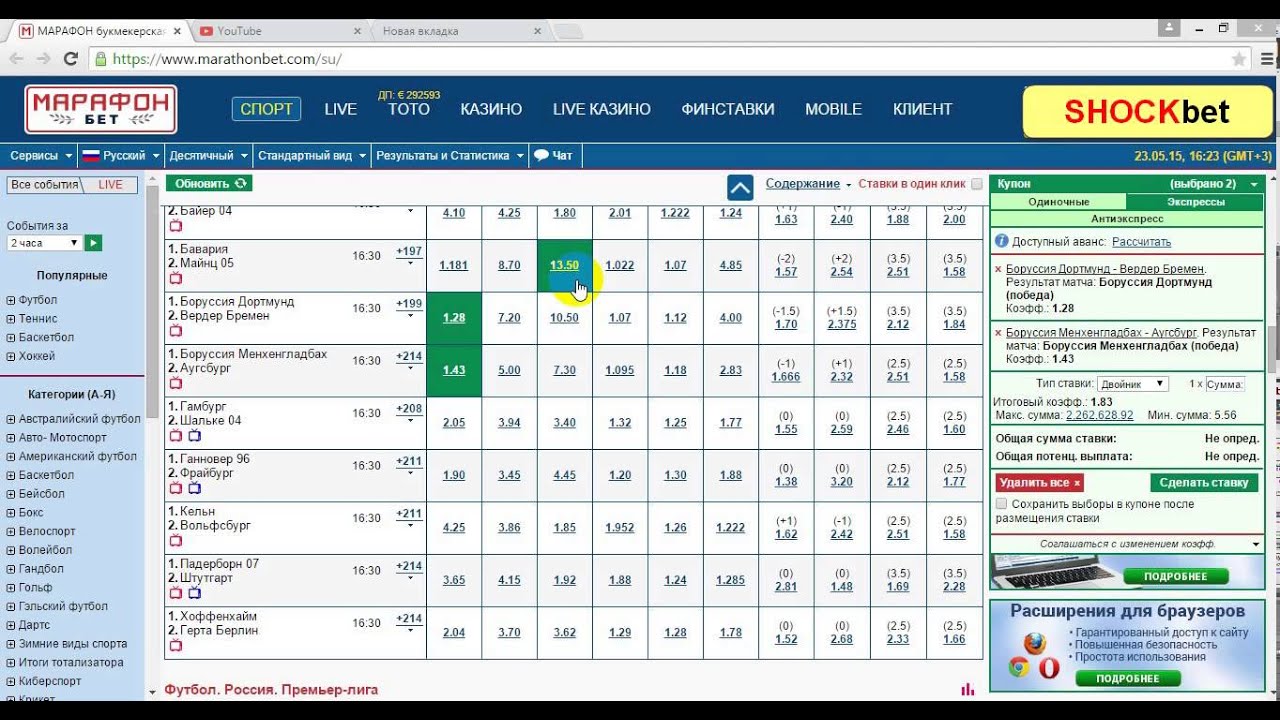This screenshot has width=1280, height=720.
Task: Open the LIVE menu item in header
Action: [x=340, y=109]
